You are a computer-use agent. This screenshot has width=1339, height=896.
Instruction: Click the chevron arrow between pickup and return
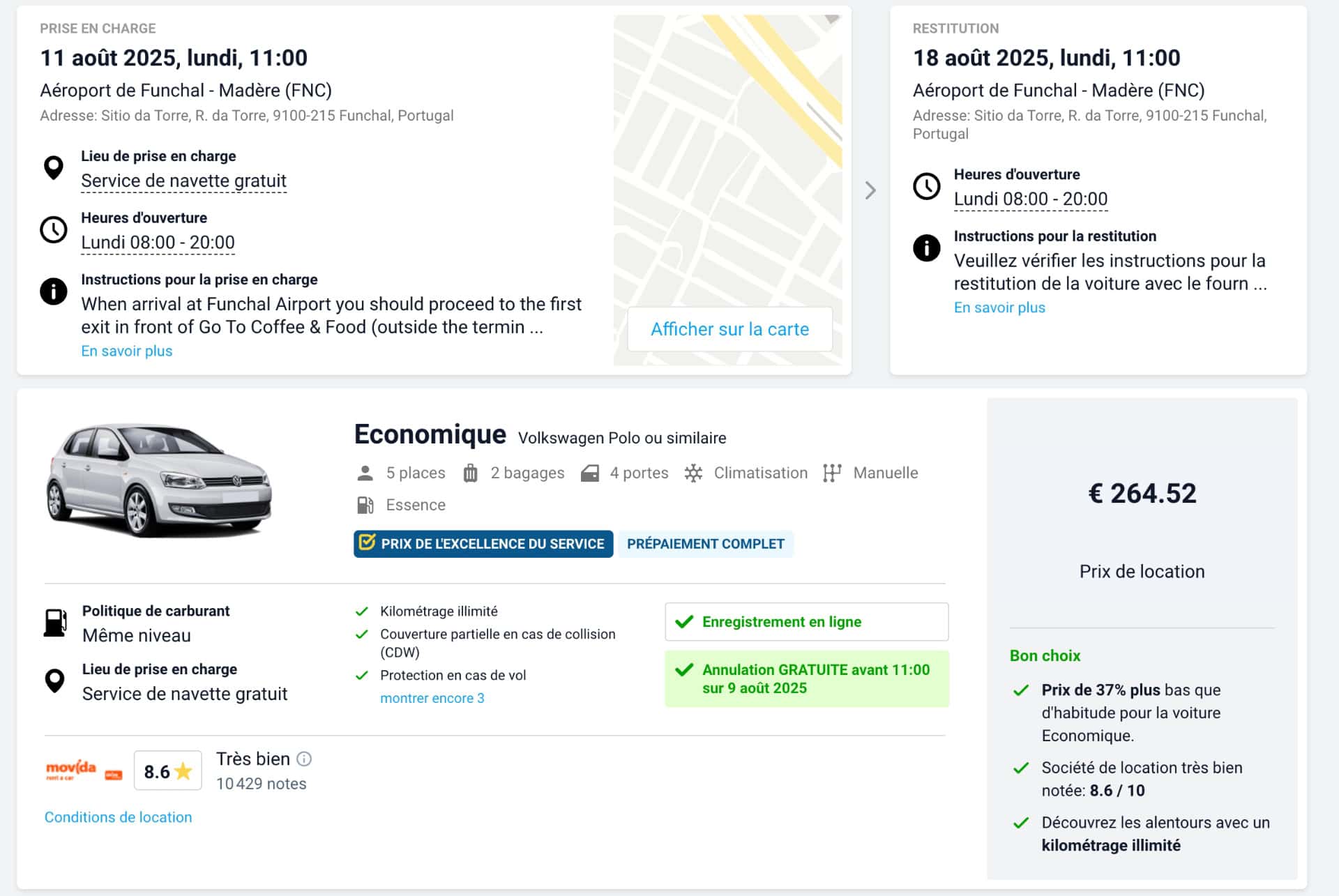click(x=870, y=190)
